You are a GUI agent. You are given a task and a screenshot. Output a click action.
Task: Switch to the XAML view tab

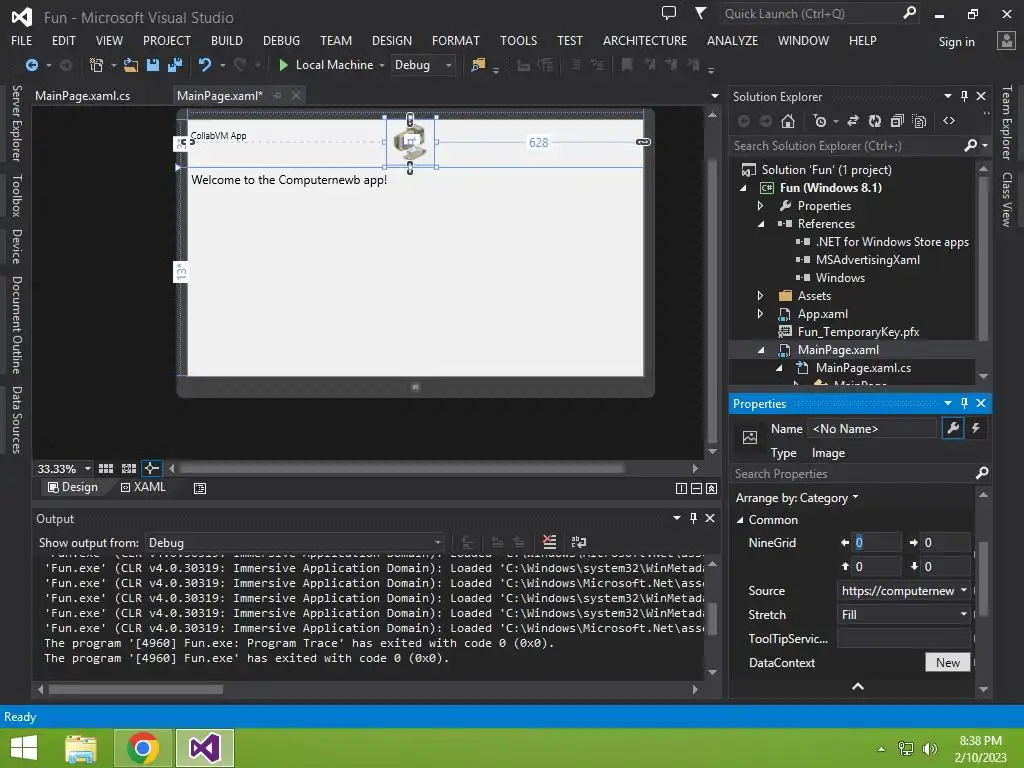[x=144, y=487]
